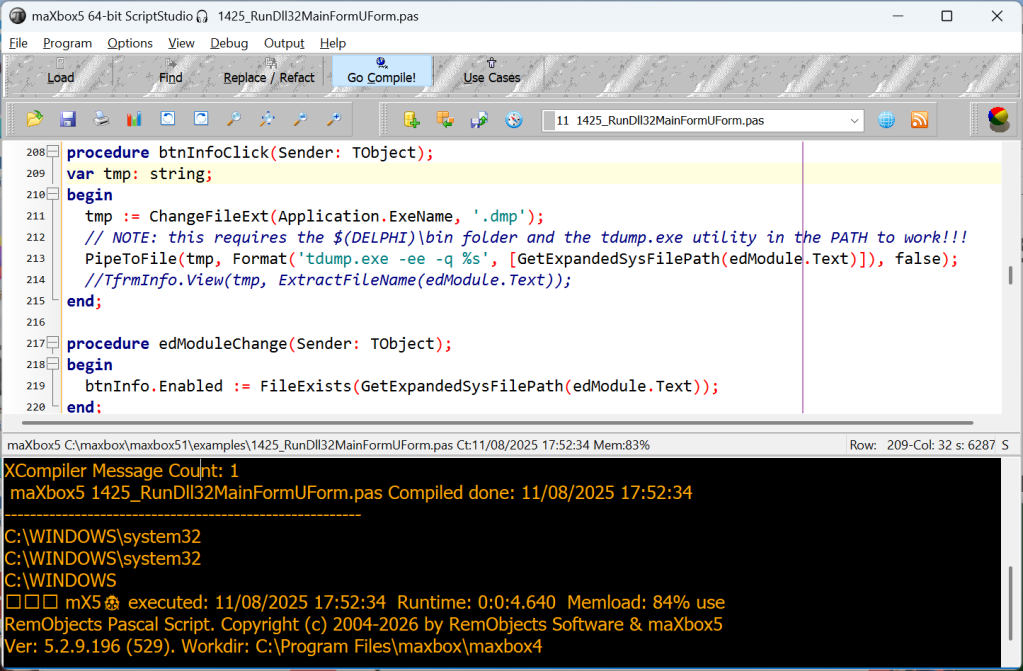
Task: Click the compass icon in toolbar
Action: pyautogui.click(x=514, y=120)
